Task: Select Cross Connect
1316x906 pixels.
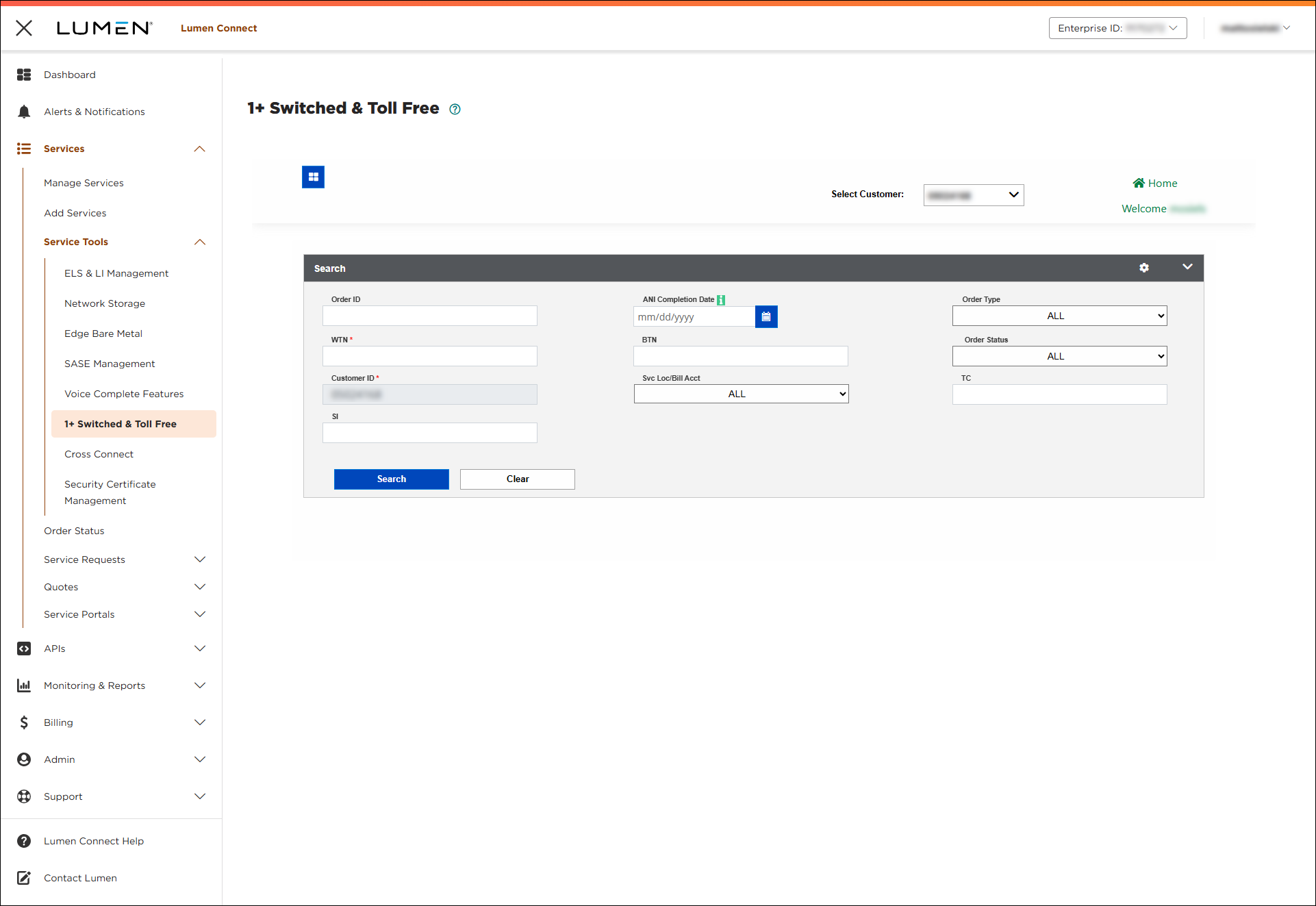Action: [99, 454]
